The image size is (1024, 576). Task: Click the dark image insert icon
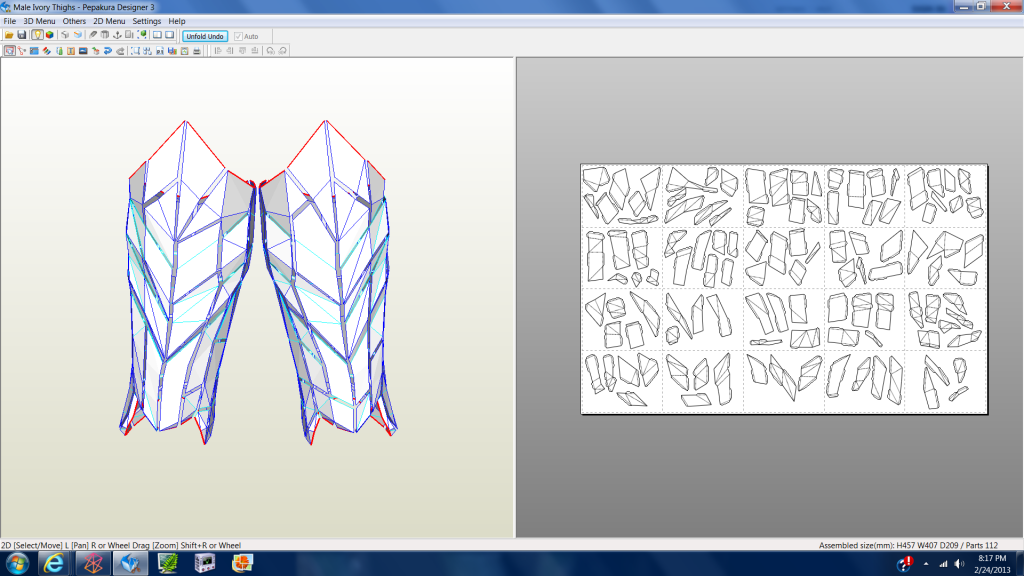pos(83,50)
